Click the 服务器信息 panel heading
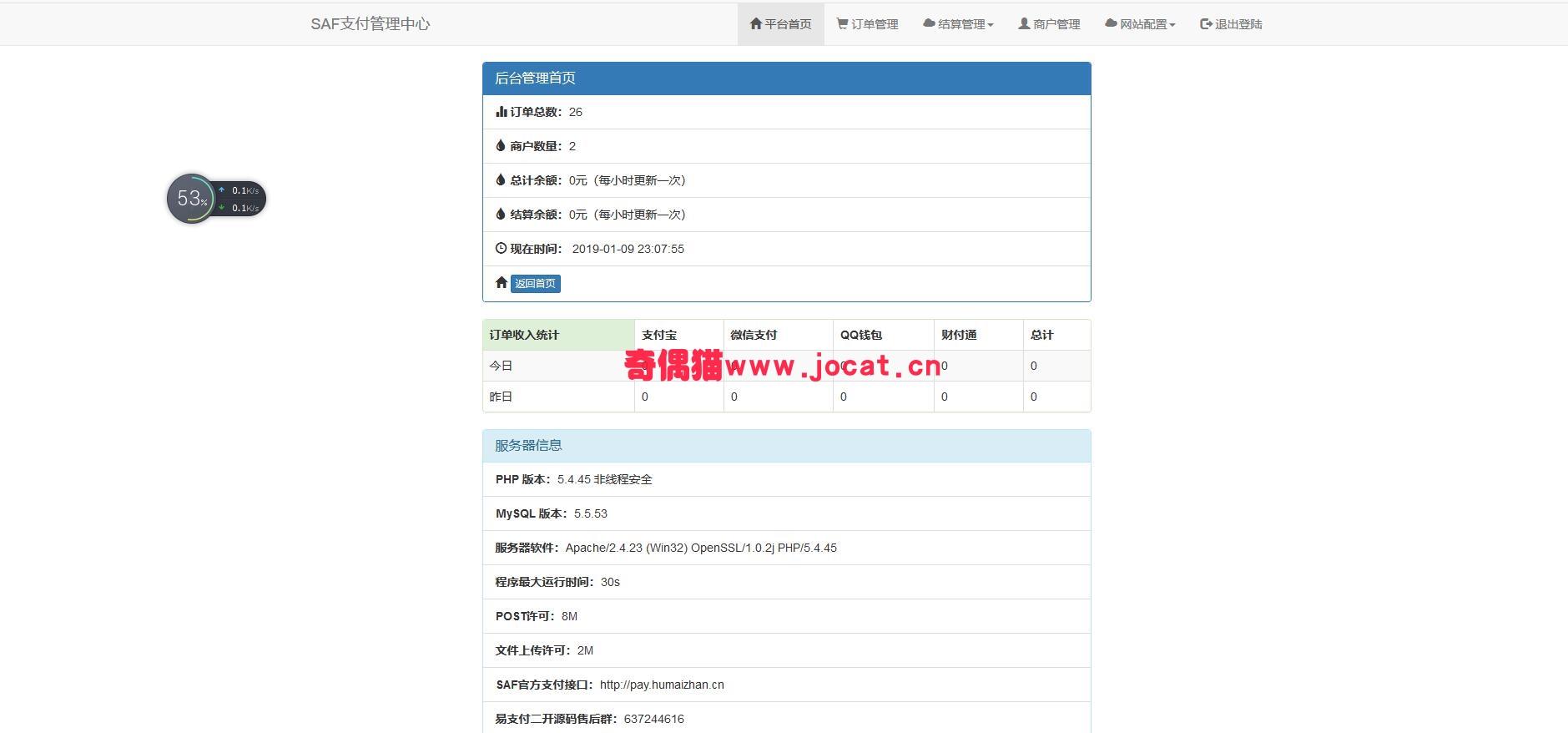This screenshot has width=1568, height=733. tap(787, 446)
